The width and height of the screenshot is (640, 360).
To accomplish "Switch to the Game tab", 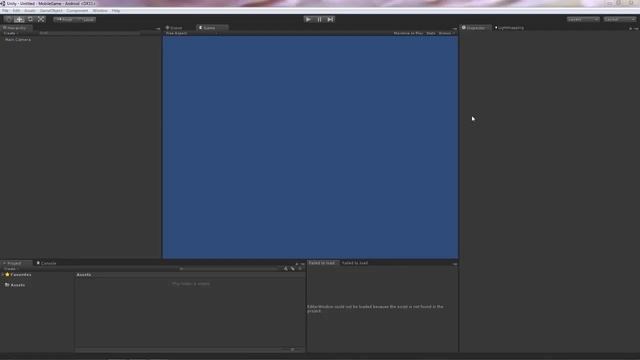I will [x=212, y=28].
